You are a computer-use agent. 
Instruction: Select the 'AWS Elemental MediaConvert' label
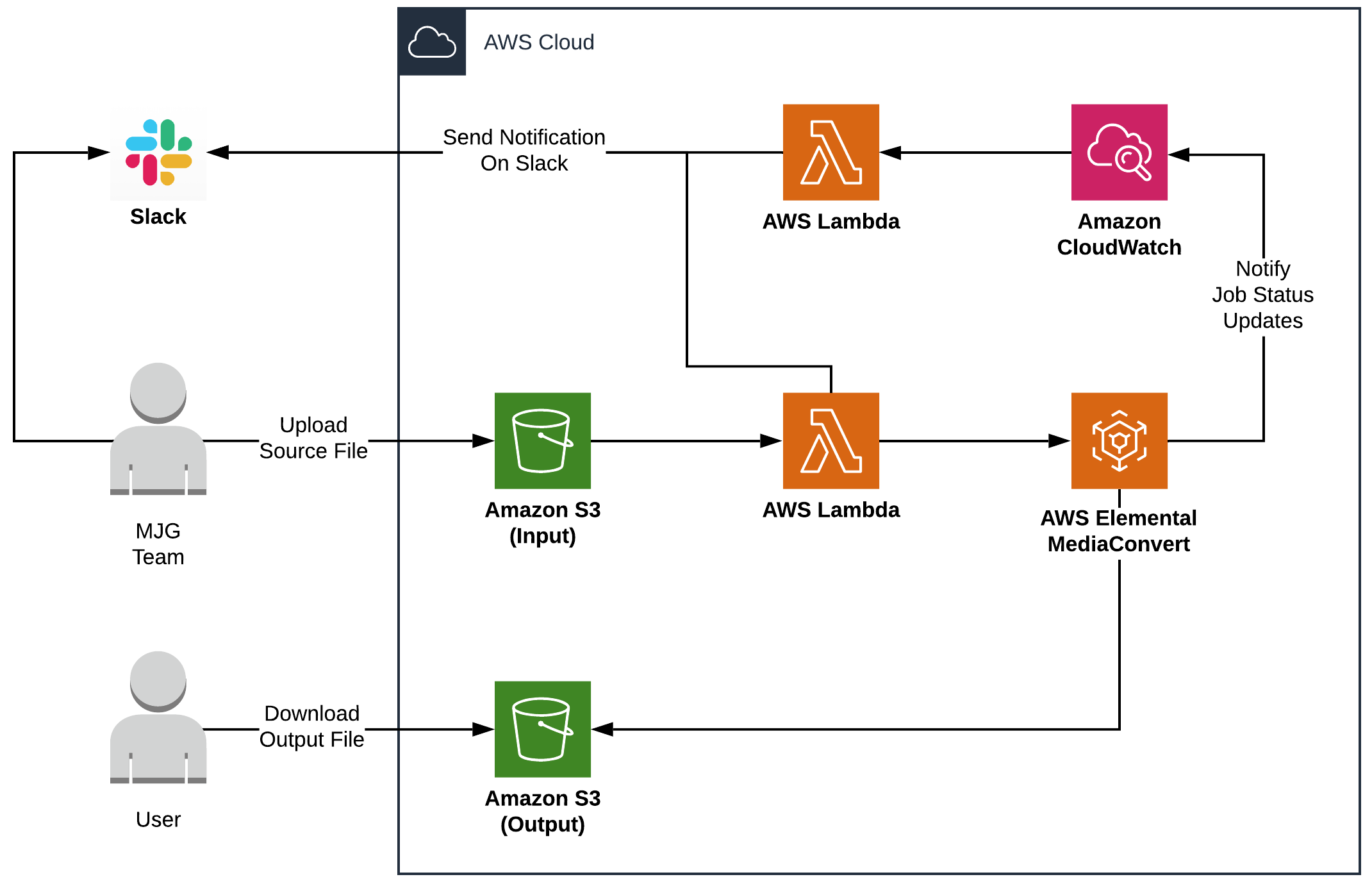(1118, 531)
